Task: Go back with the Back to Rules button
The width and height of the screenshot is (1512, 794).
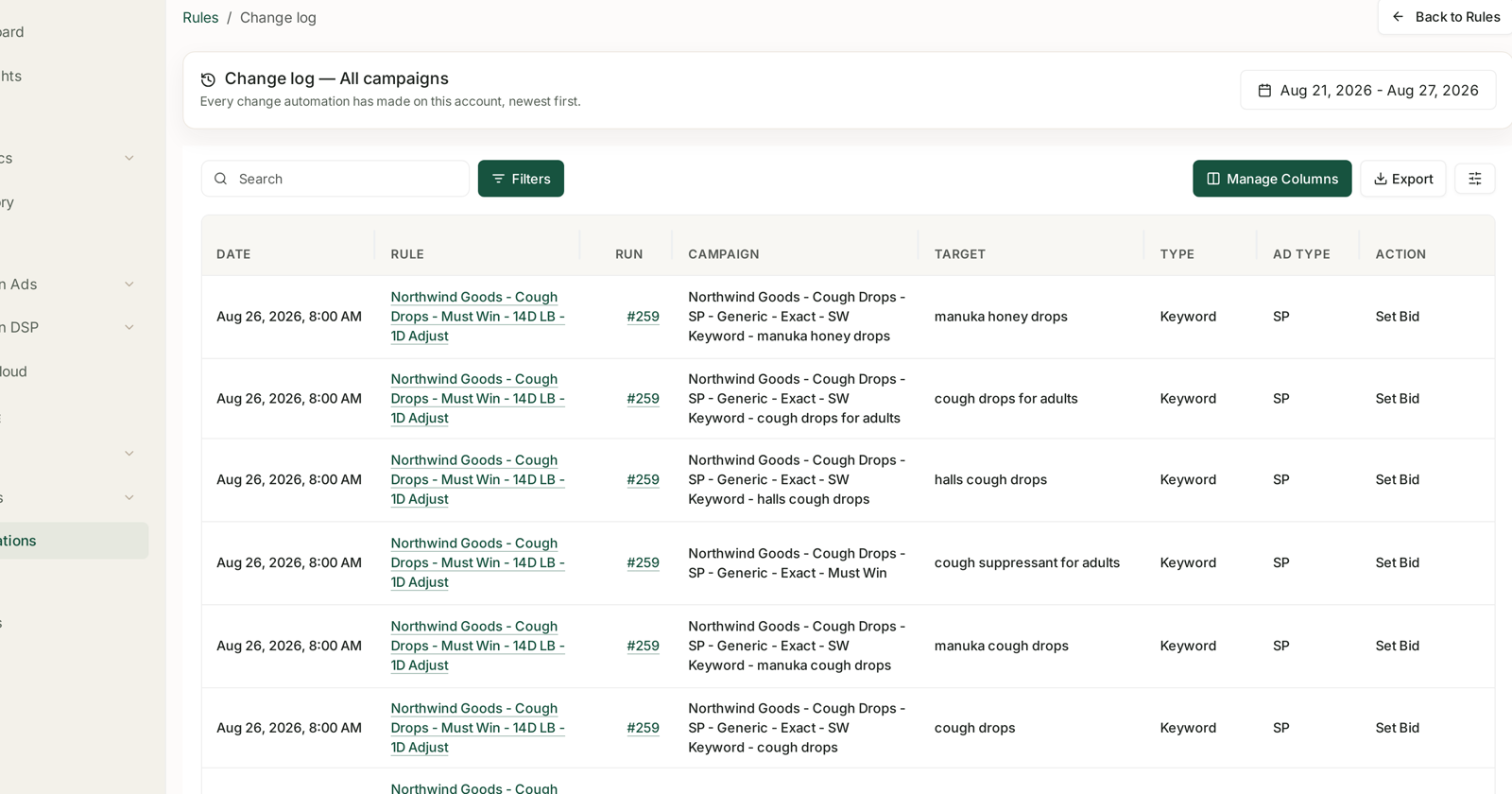Action: click(1445, 17)
